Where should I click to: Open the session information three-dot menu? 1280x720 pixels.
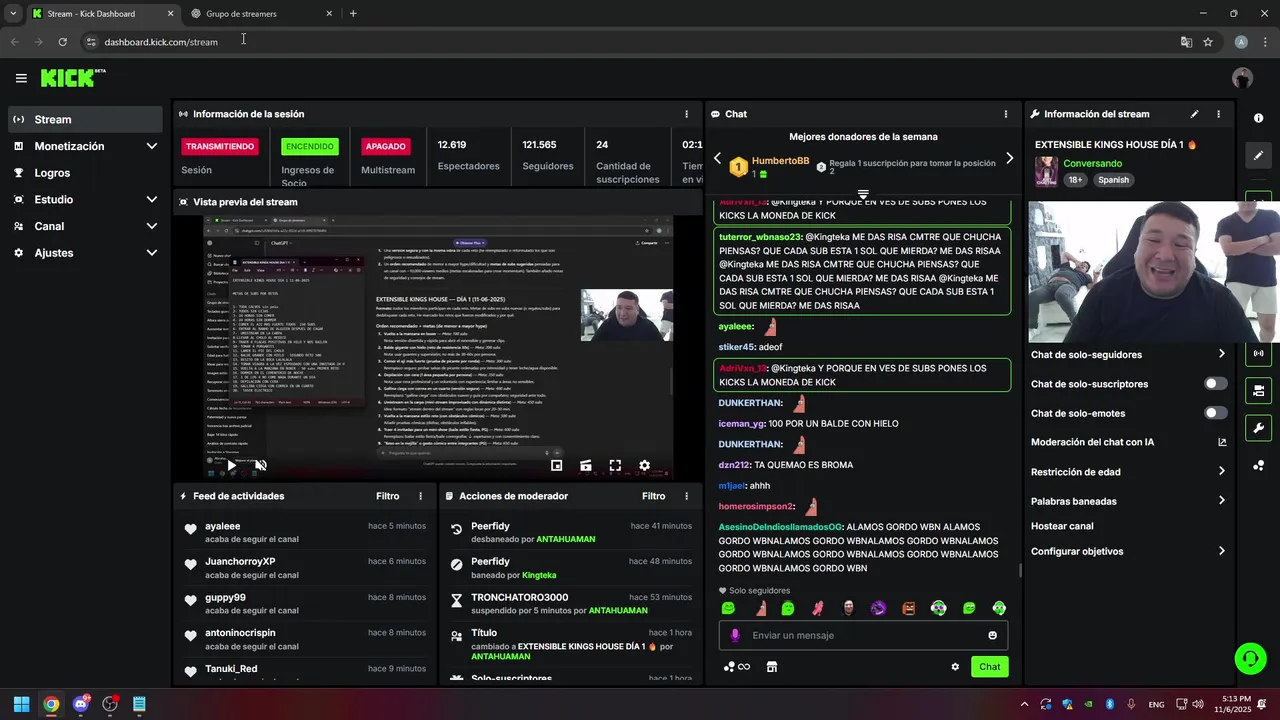[686, 114]
